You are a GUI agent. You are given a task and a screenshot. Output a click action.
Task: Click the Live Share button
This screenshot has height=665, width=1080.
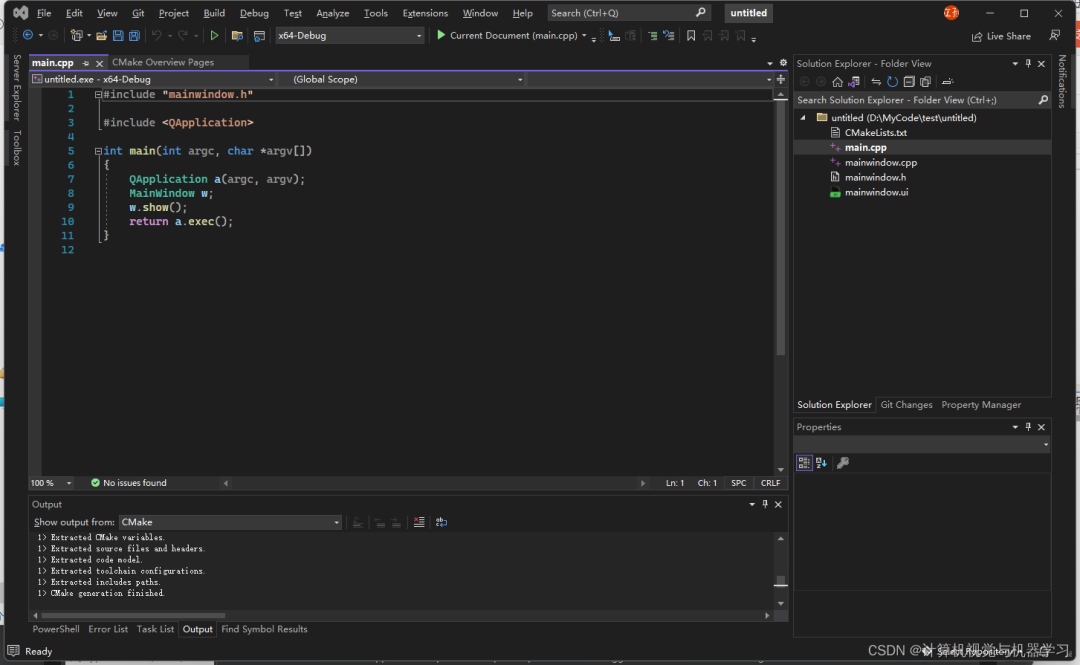point(1001,36)
